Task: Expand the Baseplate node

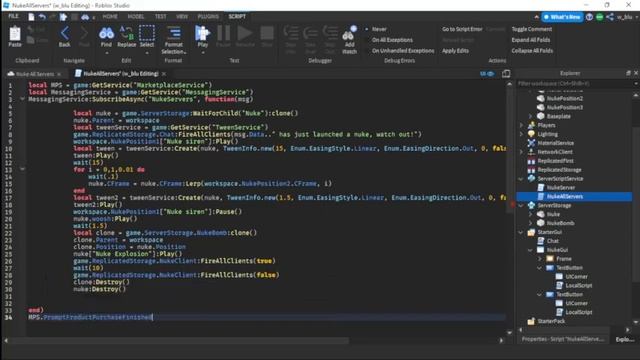Action: click(x=530, y=116)
